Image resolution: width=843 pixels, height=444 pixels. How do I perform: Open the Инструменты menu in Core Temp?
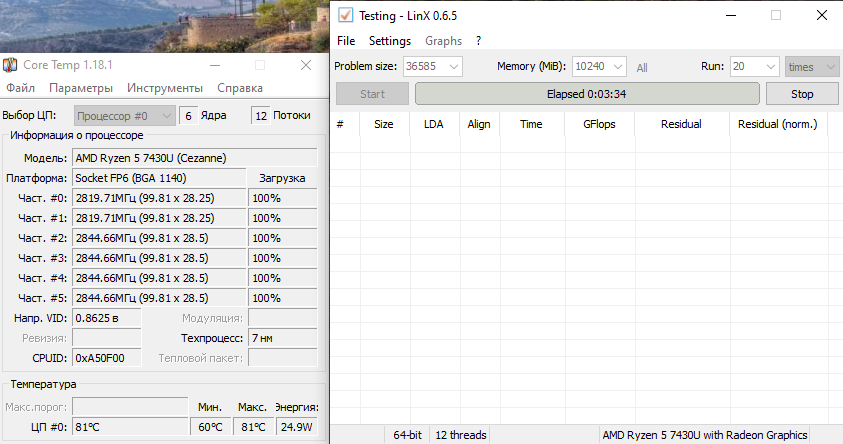pos(165,88)
